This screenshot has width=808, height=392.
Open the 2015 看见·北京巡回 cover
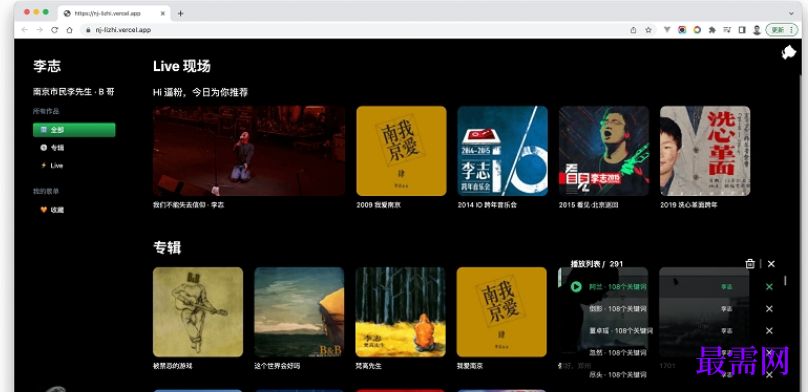[x=604, y=151]
